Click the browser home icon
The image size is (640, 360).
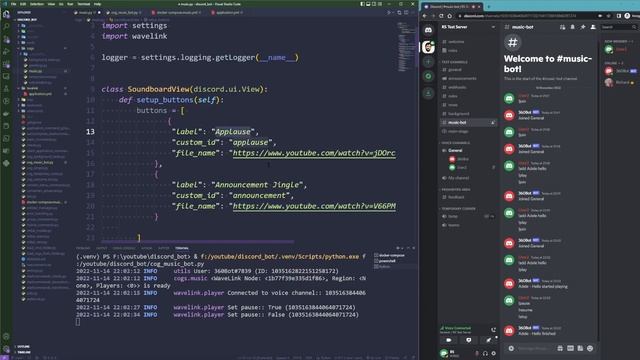[x=449, y=16]
